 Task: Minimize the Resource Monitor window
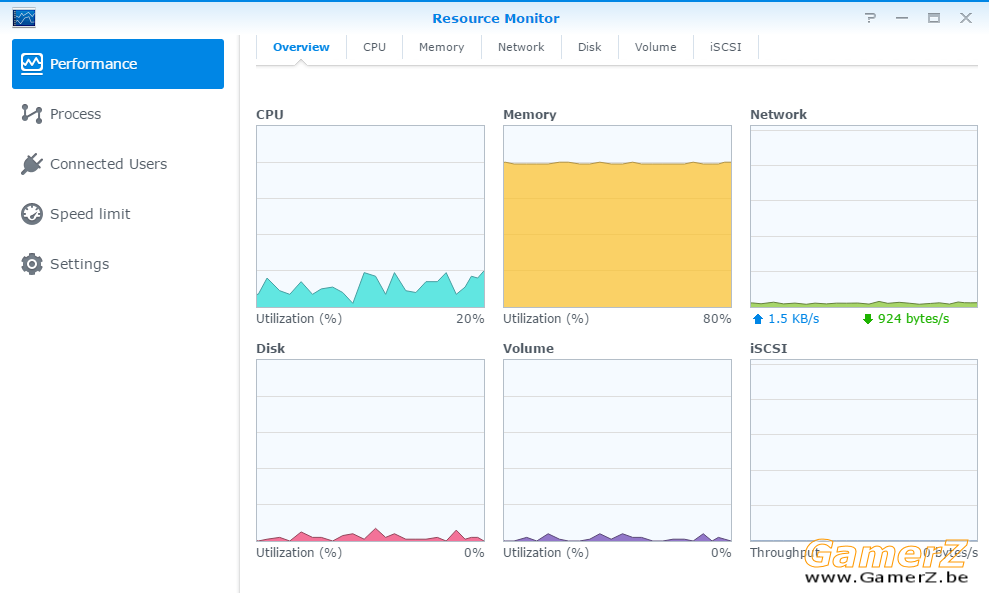tap(902, 18)
